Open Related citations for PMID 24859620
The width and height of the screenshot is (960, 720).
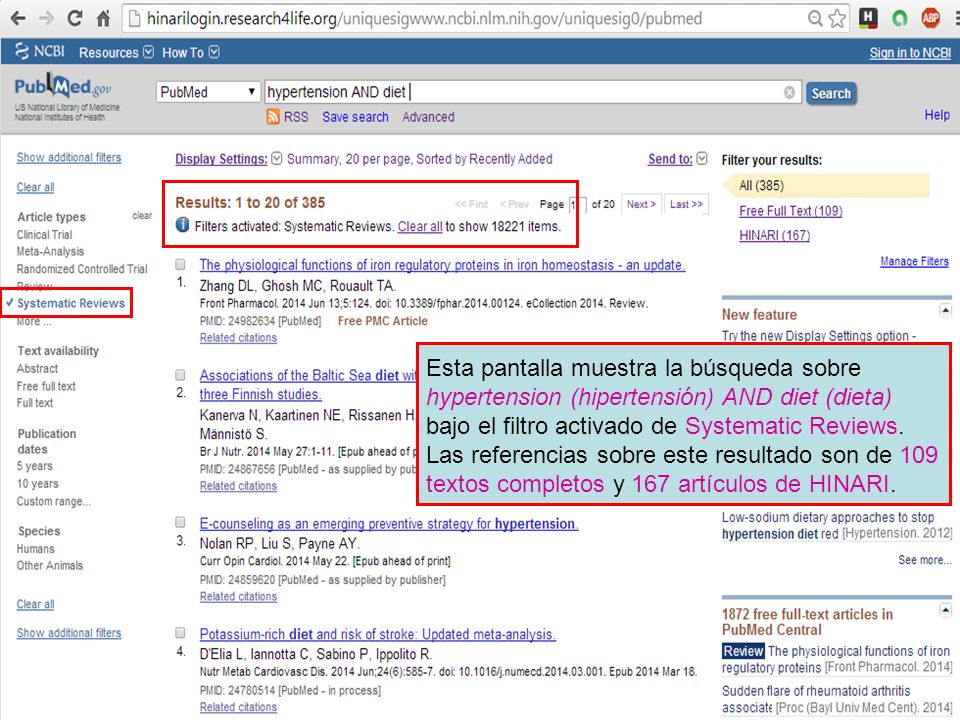[x=238, y=596]
